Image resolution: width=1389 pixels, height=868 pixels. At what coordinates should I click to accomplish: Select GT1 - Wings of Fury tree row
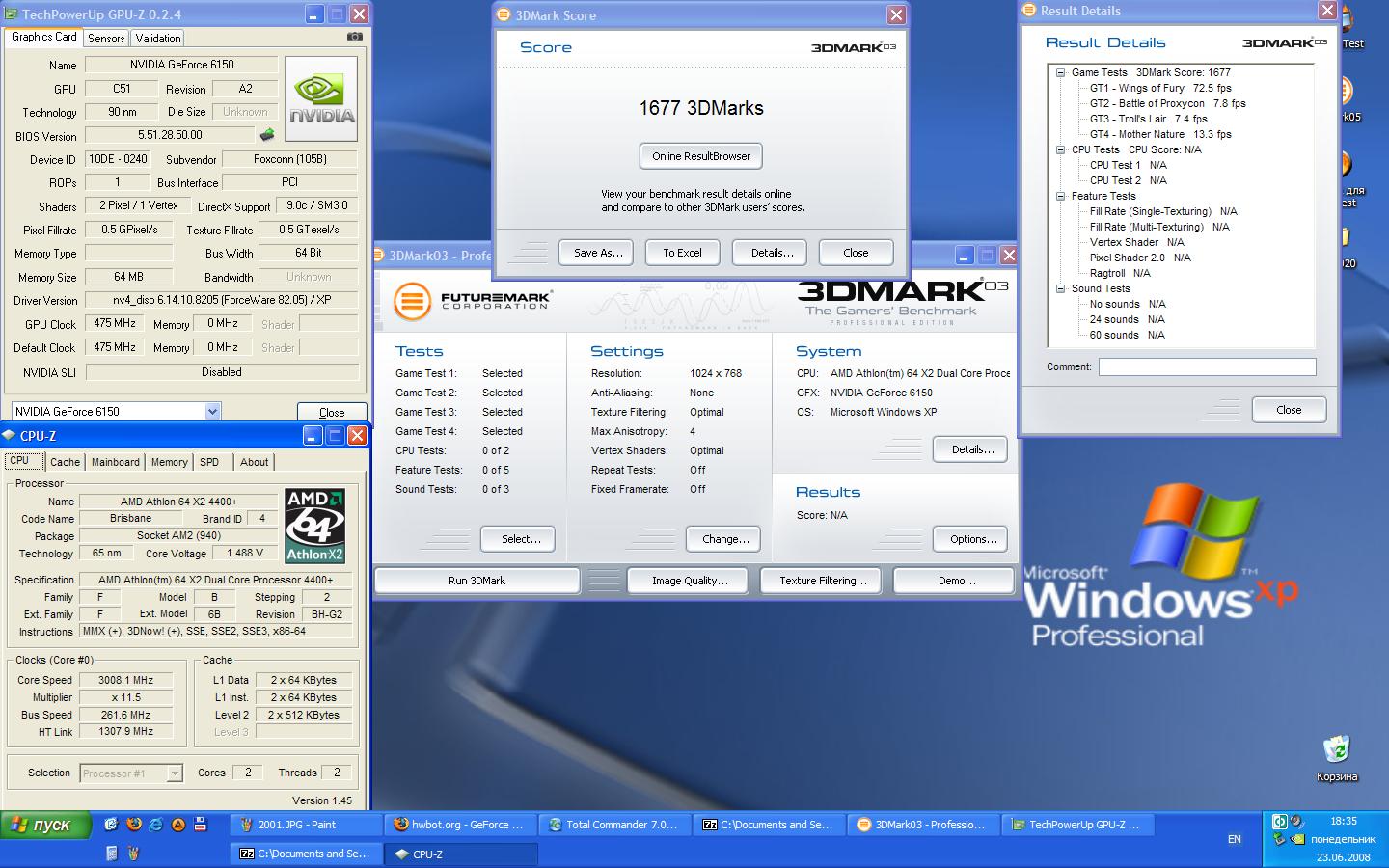click(1160, 88)
